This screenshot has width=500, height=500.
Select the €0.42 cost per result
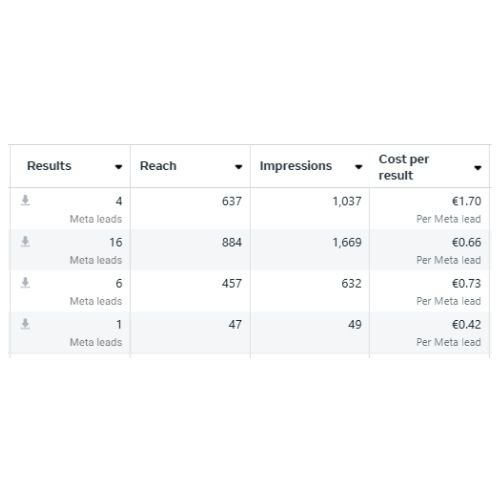click(466, 324)
